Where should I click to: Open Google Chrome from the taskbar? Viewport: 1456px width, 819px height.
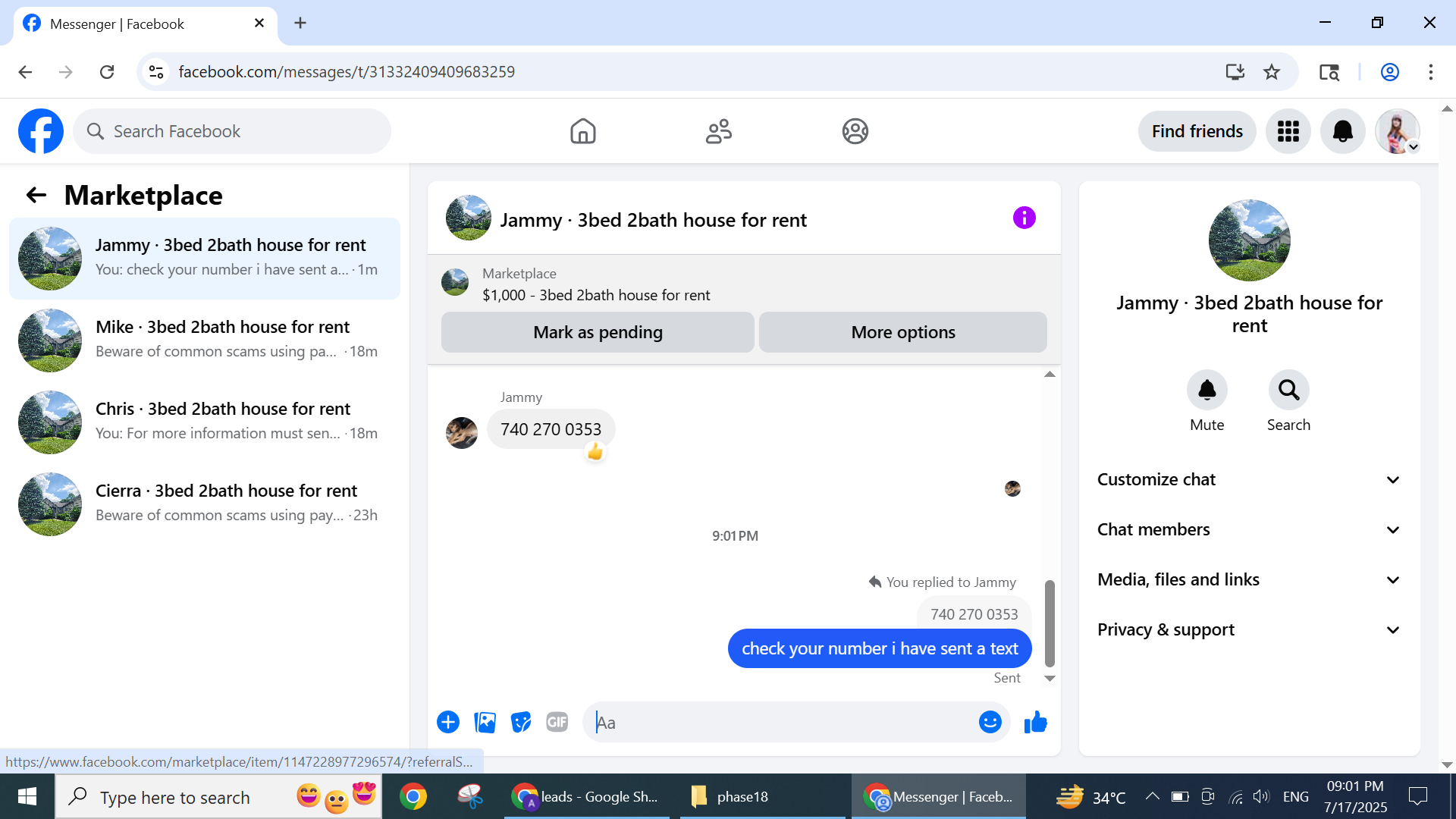pyautogui.click(x=413, y=796)
